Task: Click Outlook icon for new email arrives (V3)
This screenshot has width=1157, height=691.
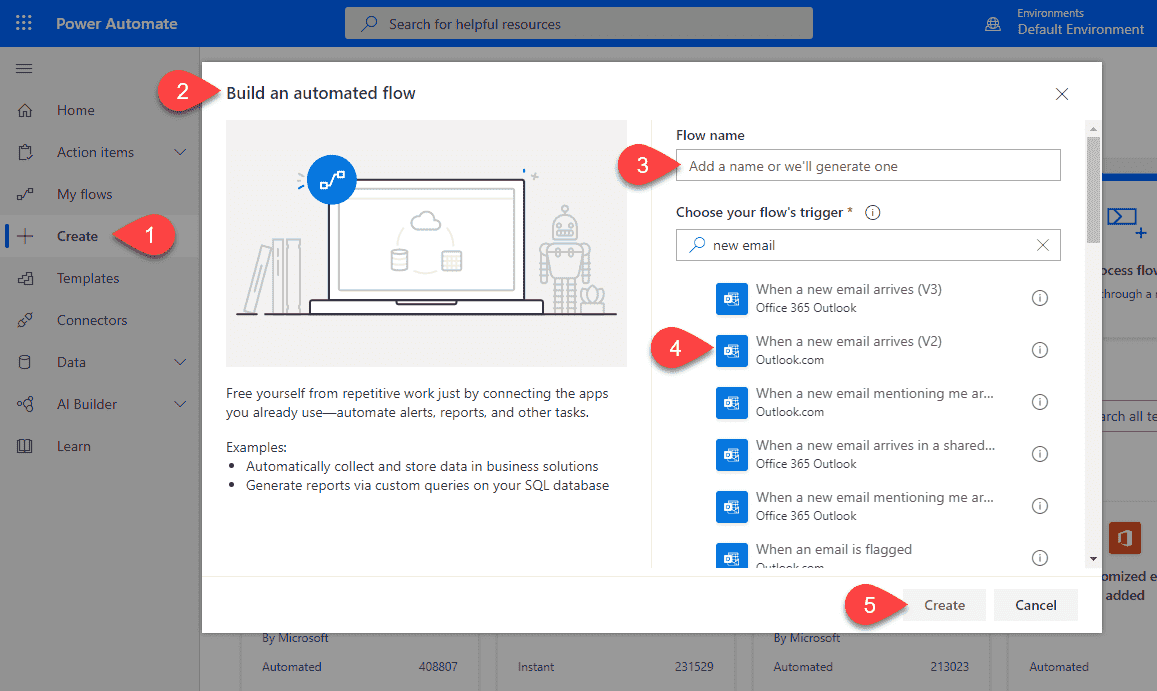Action: pyautogui.click(x=732, y=299)
